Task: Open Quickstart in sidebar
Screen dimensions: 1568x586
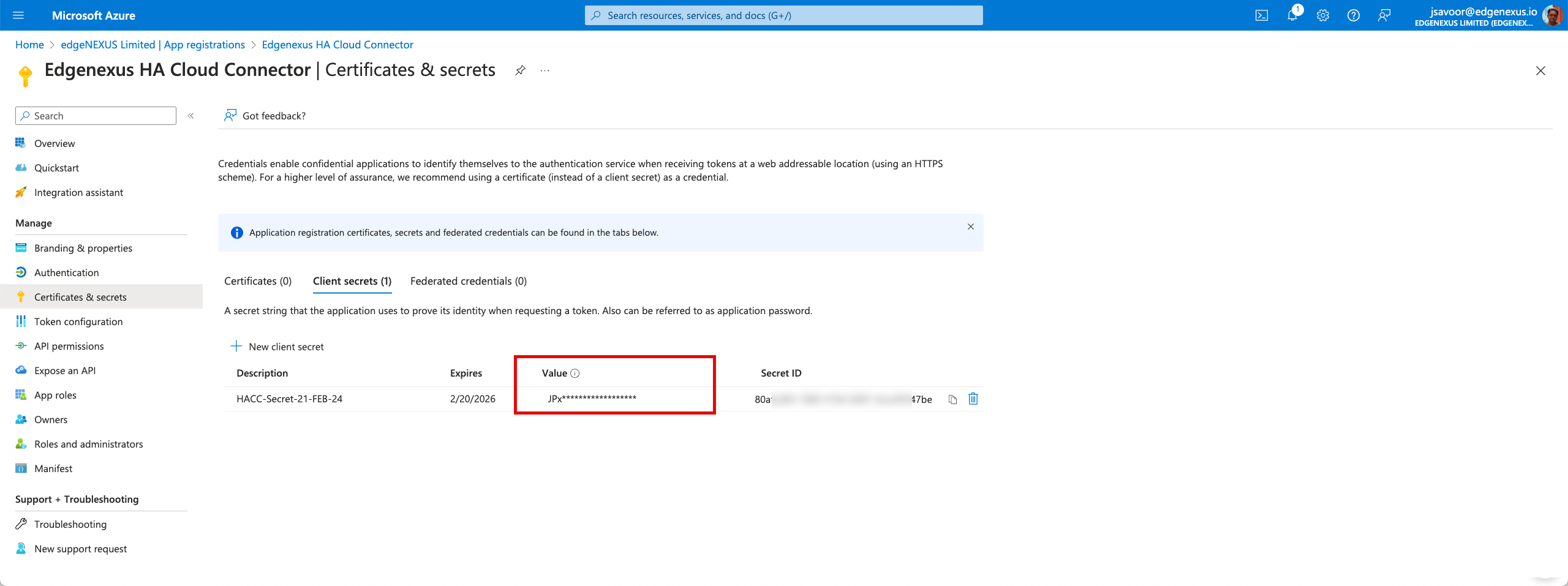Action: coord(56,168)
